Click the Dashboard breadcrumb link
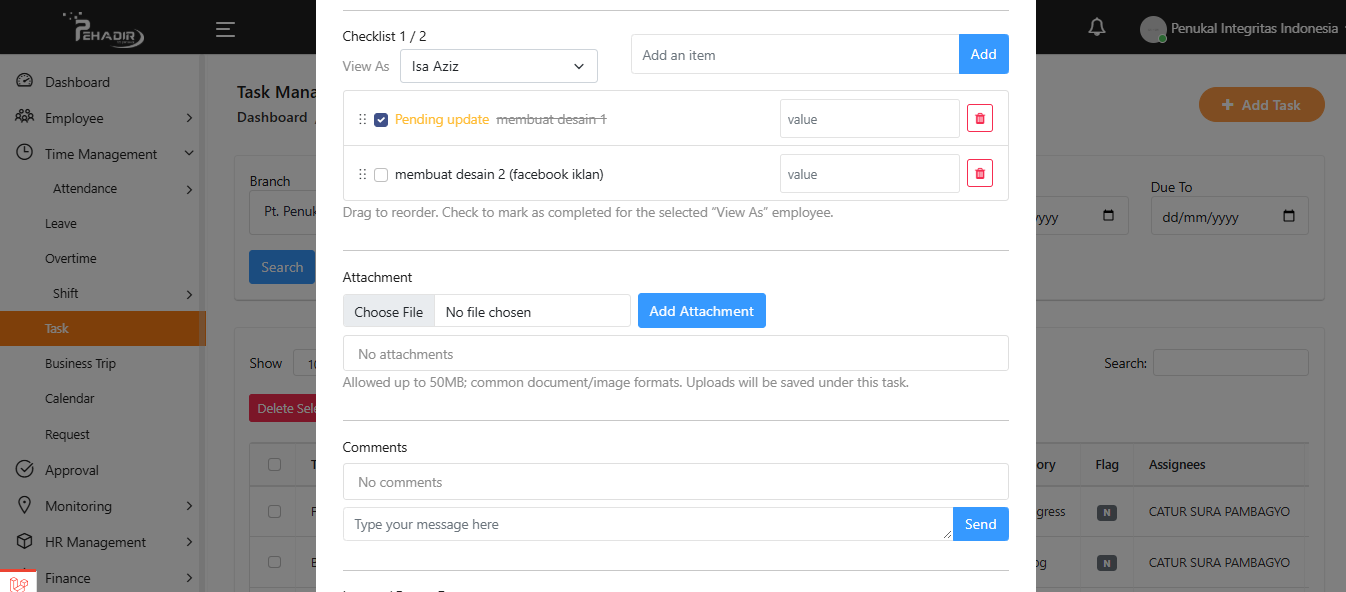 (272, 117)
